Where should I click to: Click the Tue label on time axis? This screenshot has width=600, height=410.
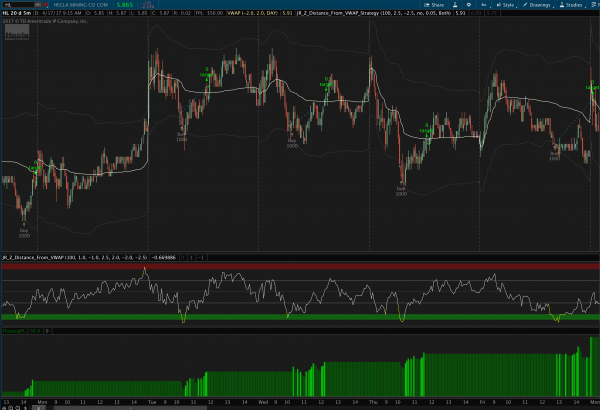tap(152, 402)
